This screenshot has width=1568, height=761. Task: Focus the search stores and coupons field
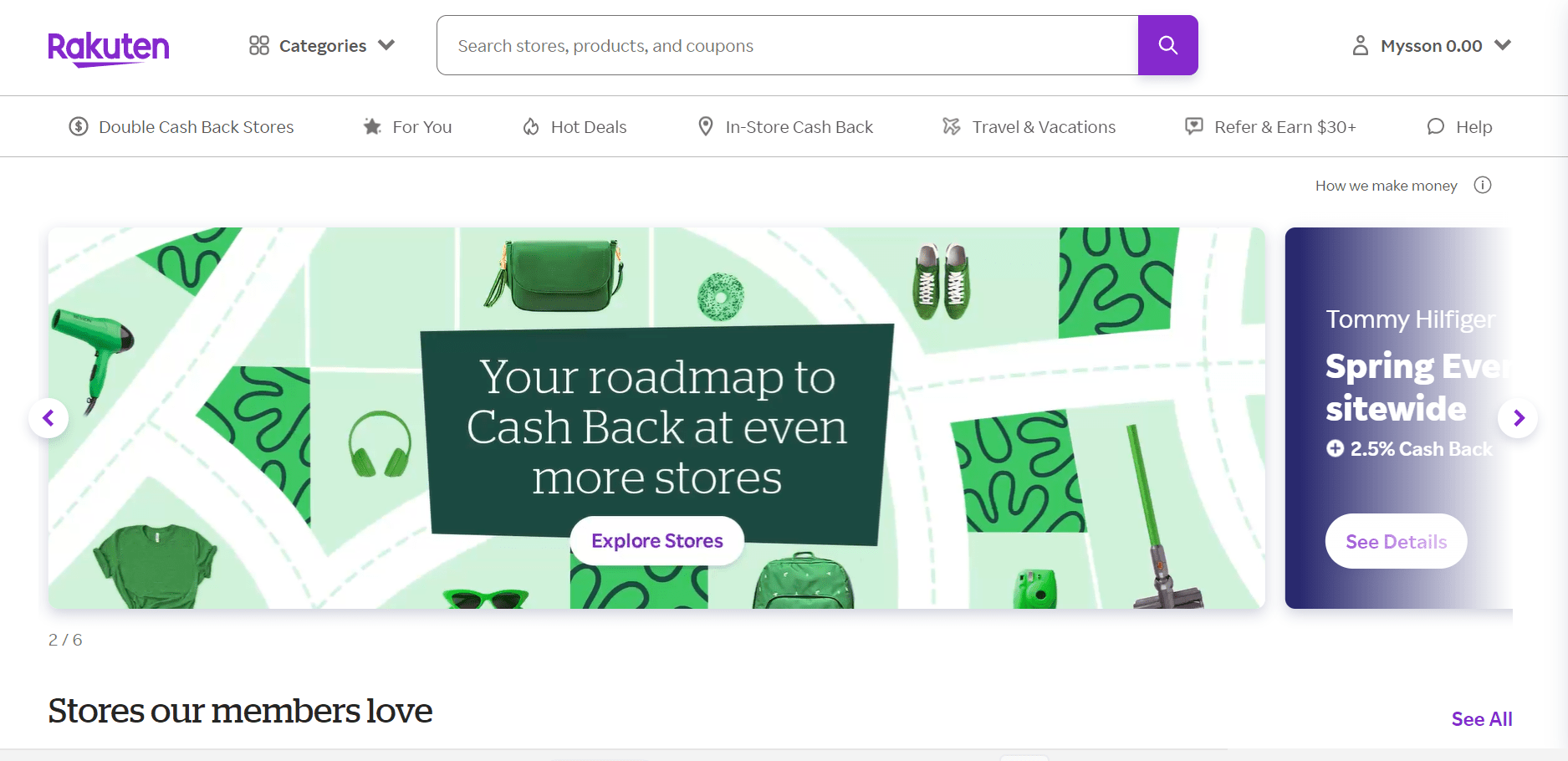click(787, 45)
